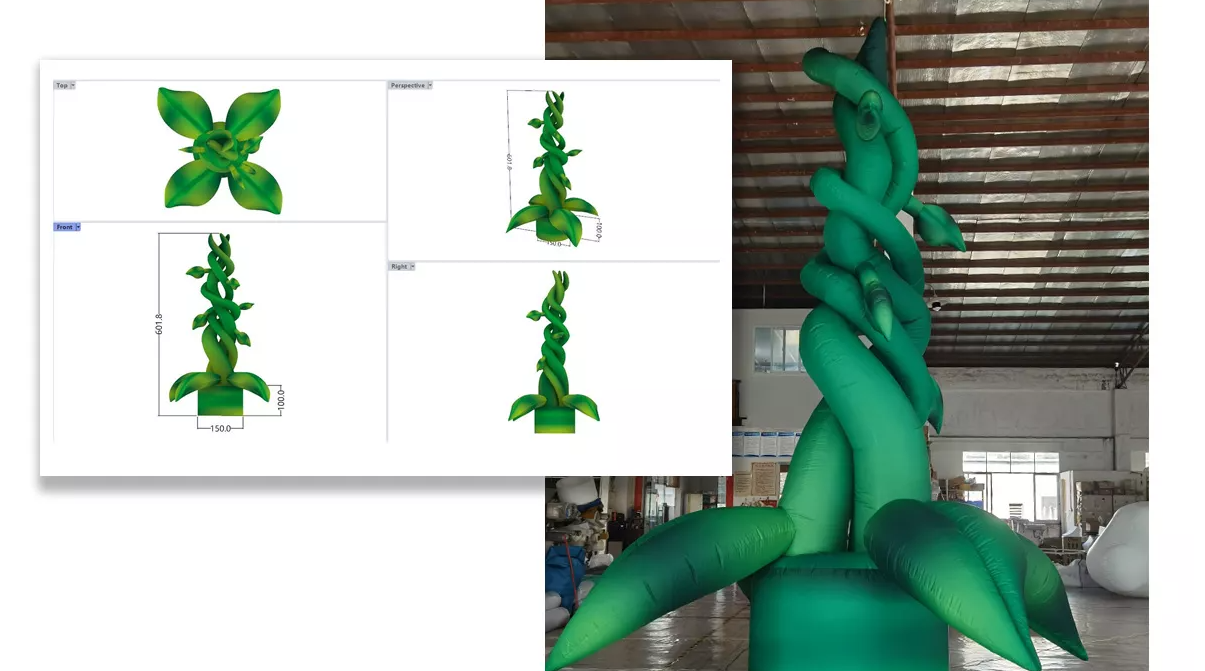Click the 100.0 base height dimension in Front view

pos(281,400)
